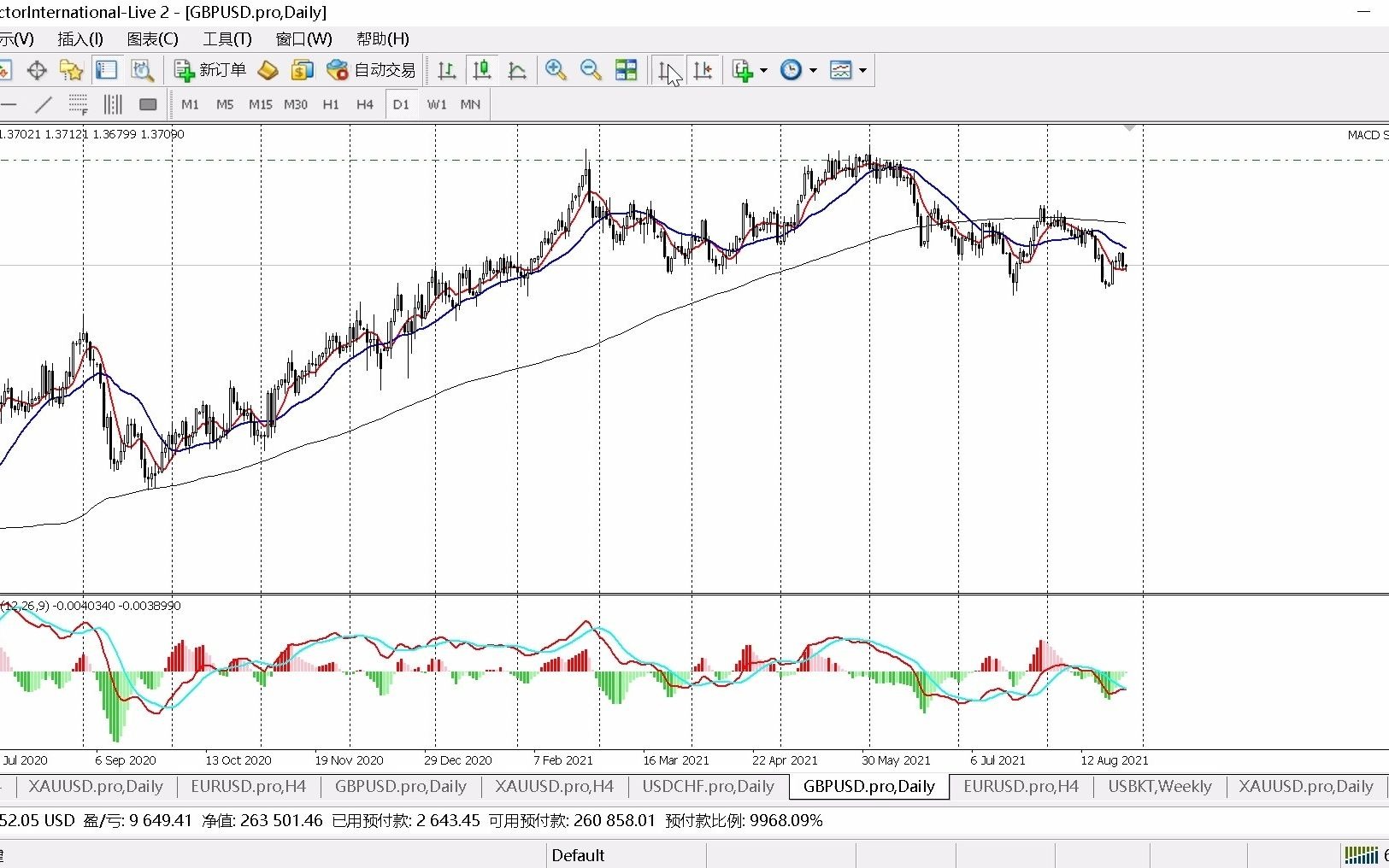Activate the crosshair cursor tool
1389x868 pixels.
pyautogui.click(x=37, y=70)
